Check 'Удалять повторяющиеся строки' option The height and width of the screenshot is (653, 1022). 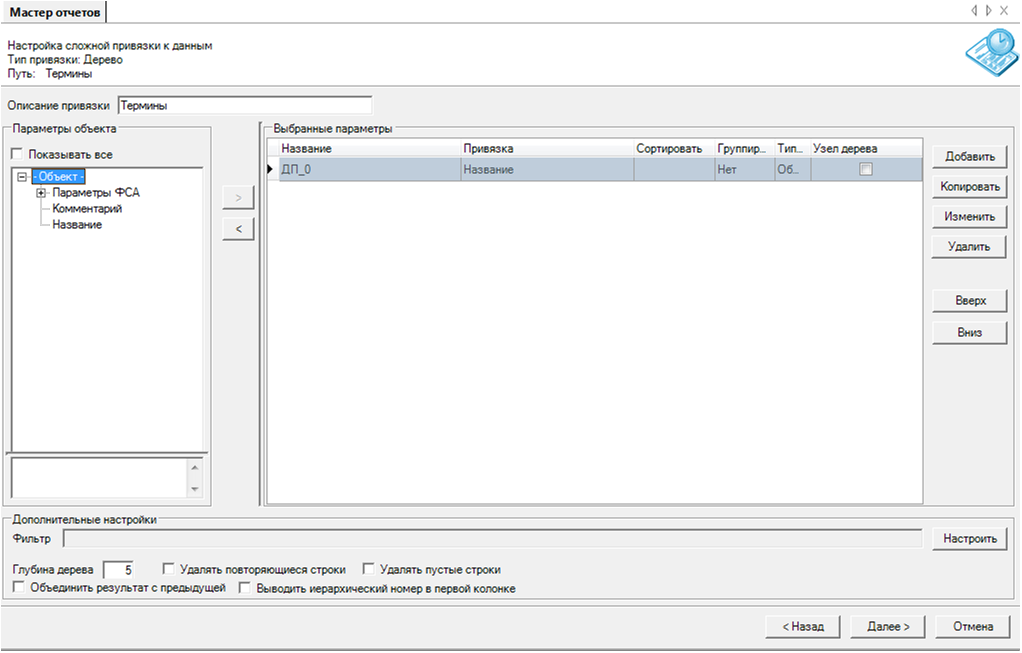click(168, 569)
